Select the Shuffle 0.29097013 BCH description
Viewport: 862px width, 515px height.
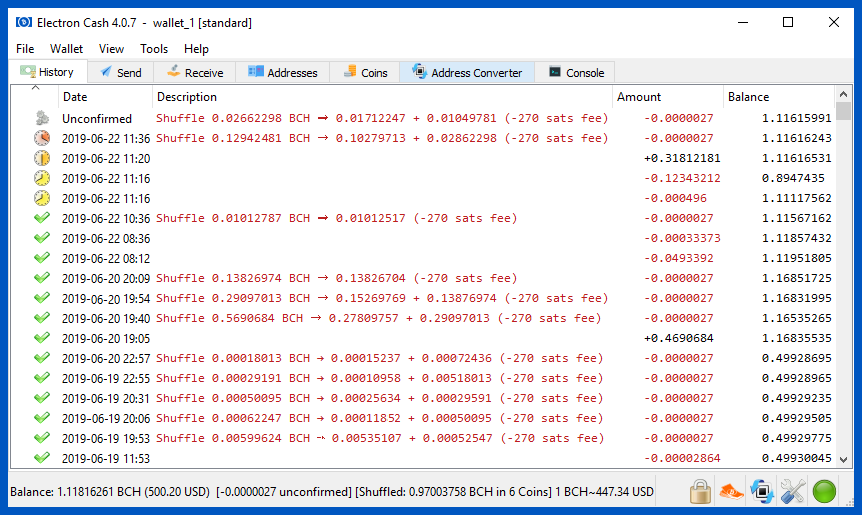point(382,298)
